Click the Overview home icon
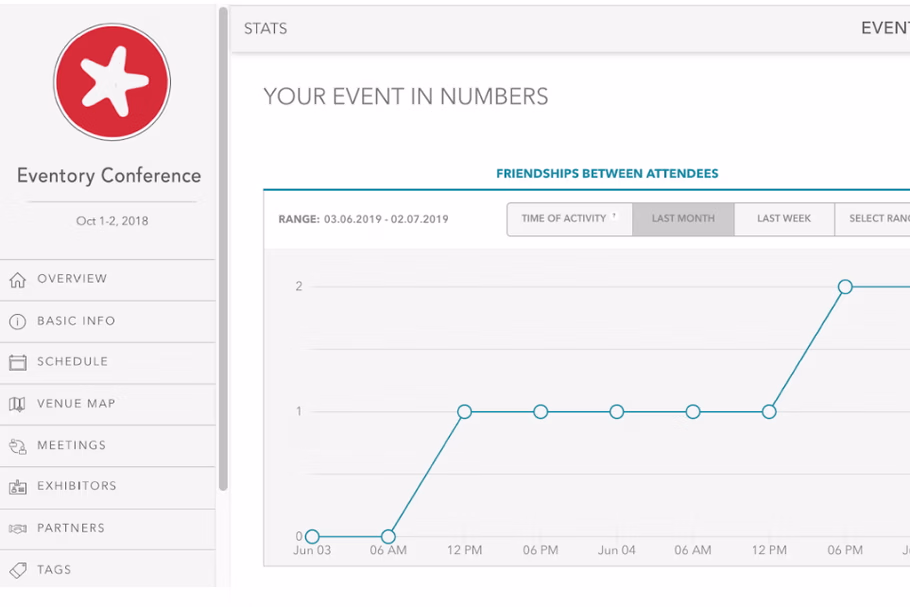 click(17, 280)
